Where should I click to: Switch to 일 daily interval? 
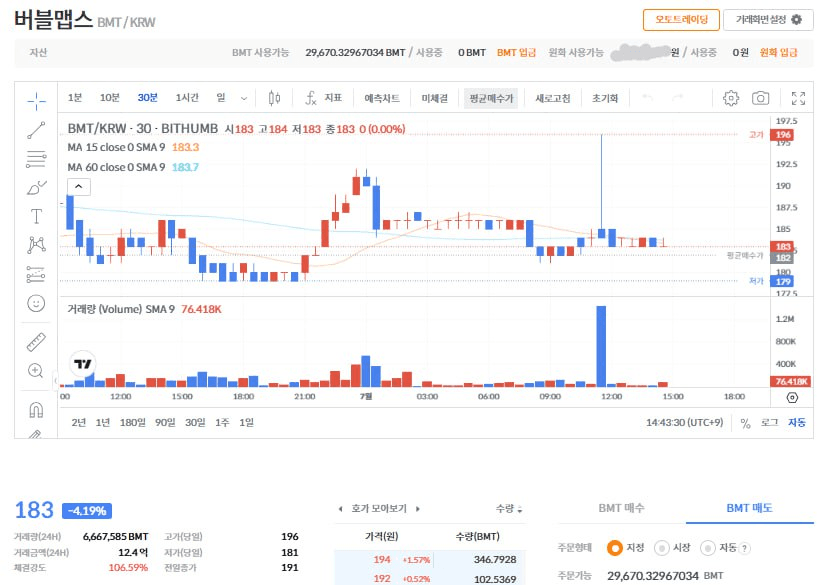(220, 98)
